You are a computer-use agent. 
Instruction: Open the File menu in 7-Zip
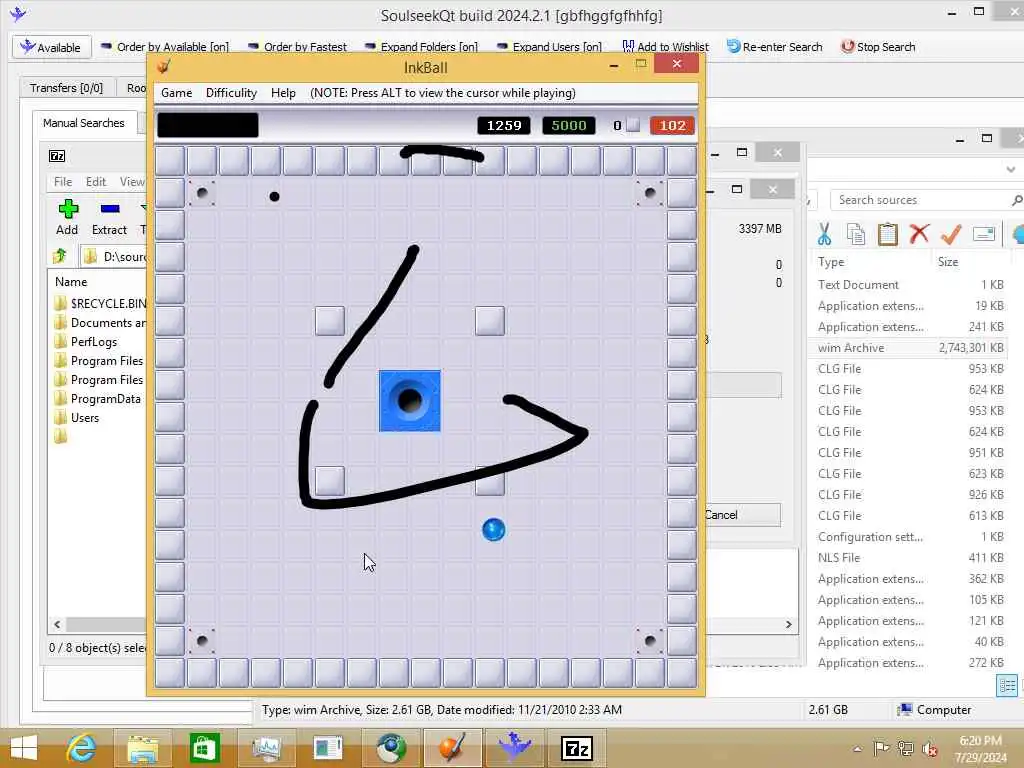click(63, 182)
